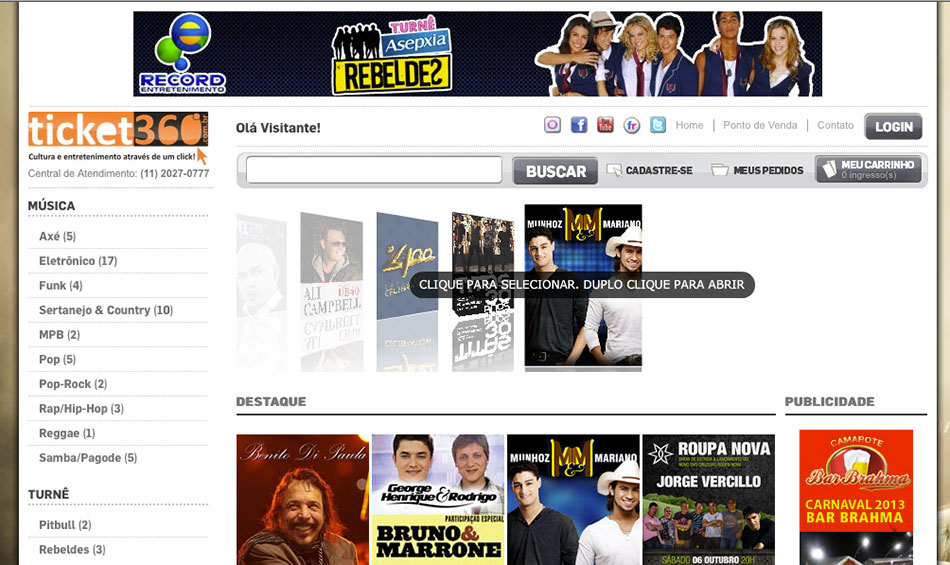Select Sertanejo & Country (10) category
This screenshot has width=950, height=565.
pyautogui.click(x=106, y=310)
